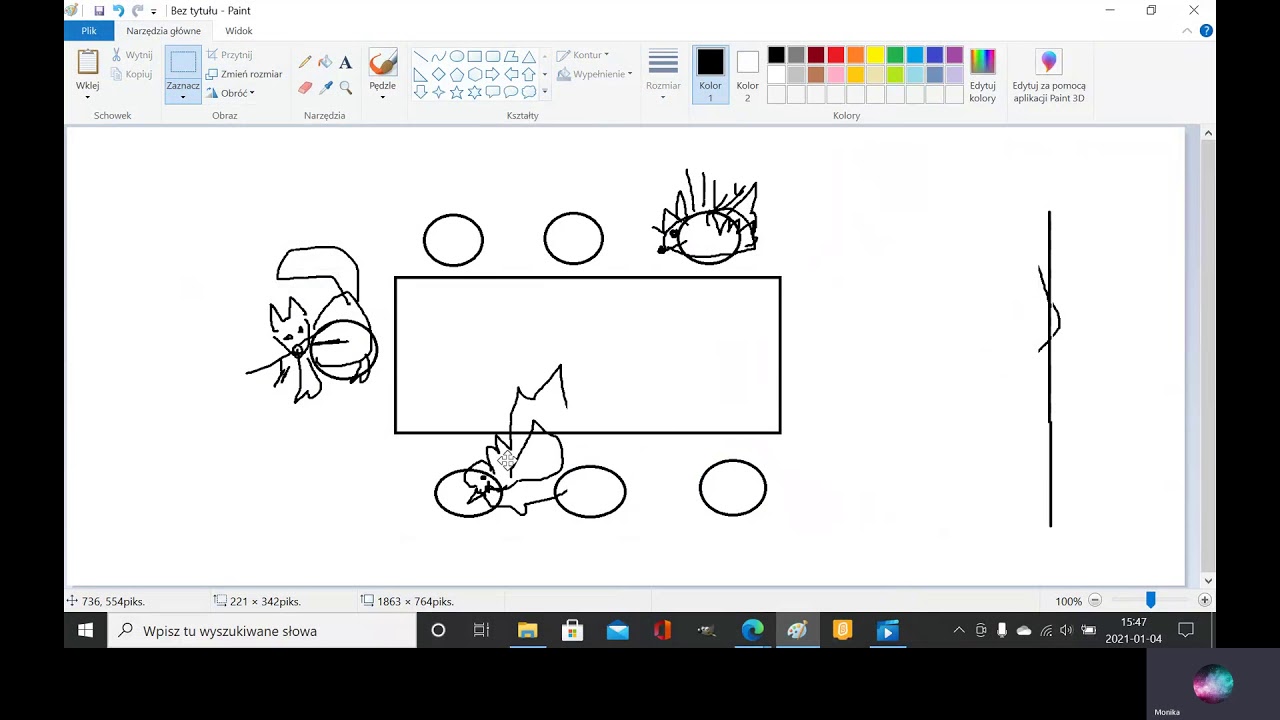Pick the yellow color swatch

click(x=875, y=55)
